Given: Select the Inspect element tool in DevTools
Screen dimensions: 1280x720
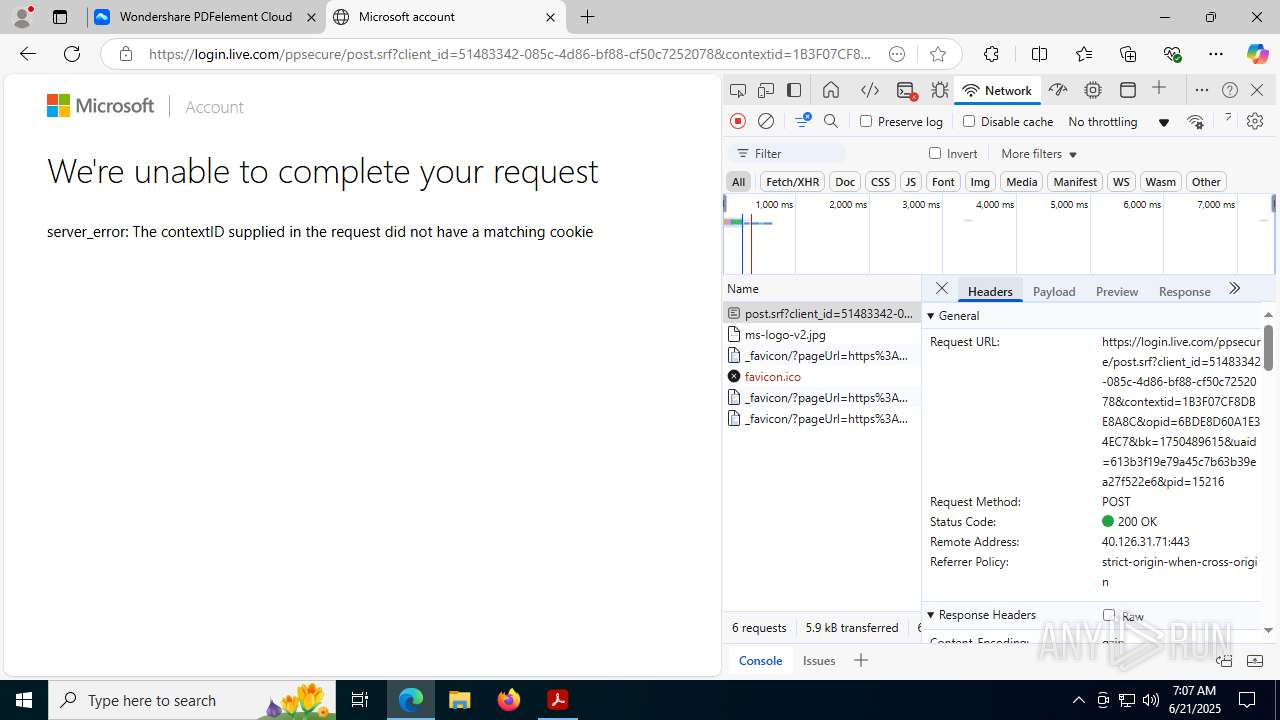Looking at the screenshot, I should pyautogui.click(x=738, y=90).
